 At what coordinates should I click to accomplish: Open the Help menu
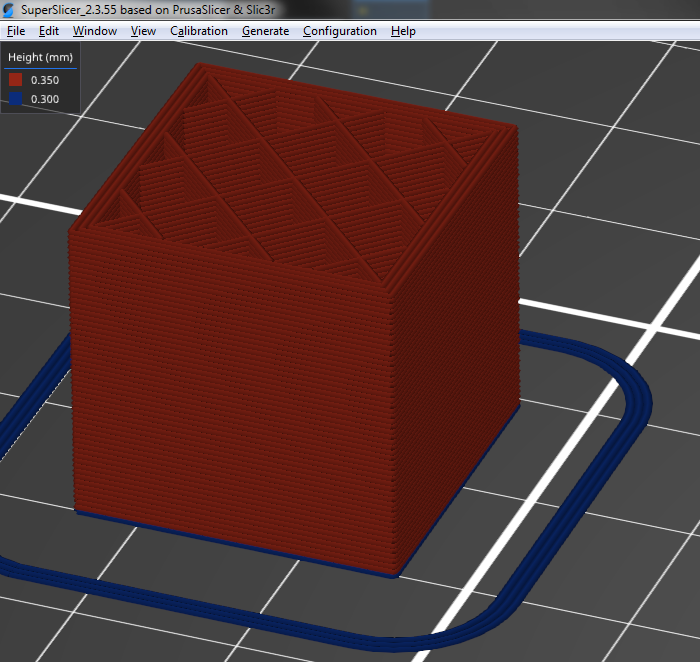(x=403, y=31)
